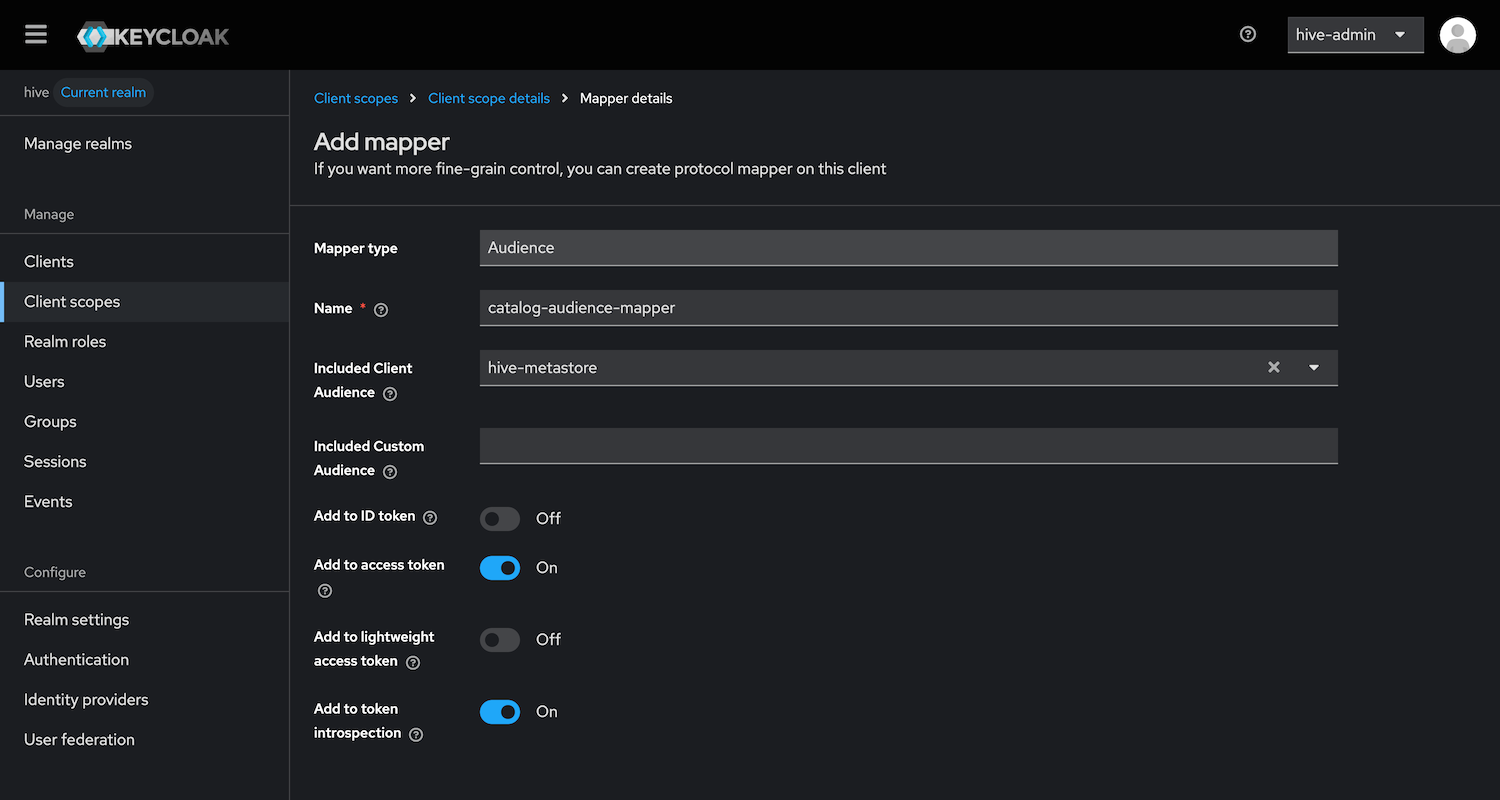Open Realm settings in sidebar
The width and height of the screenshot is (1500, 800).
pyautogui.click(x=76, y=620)
